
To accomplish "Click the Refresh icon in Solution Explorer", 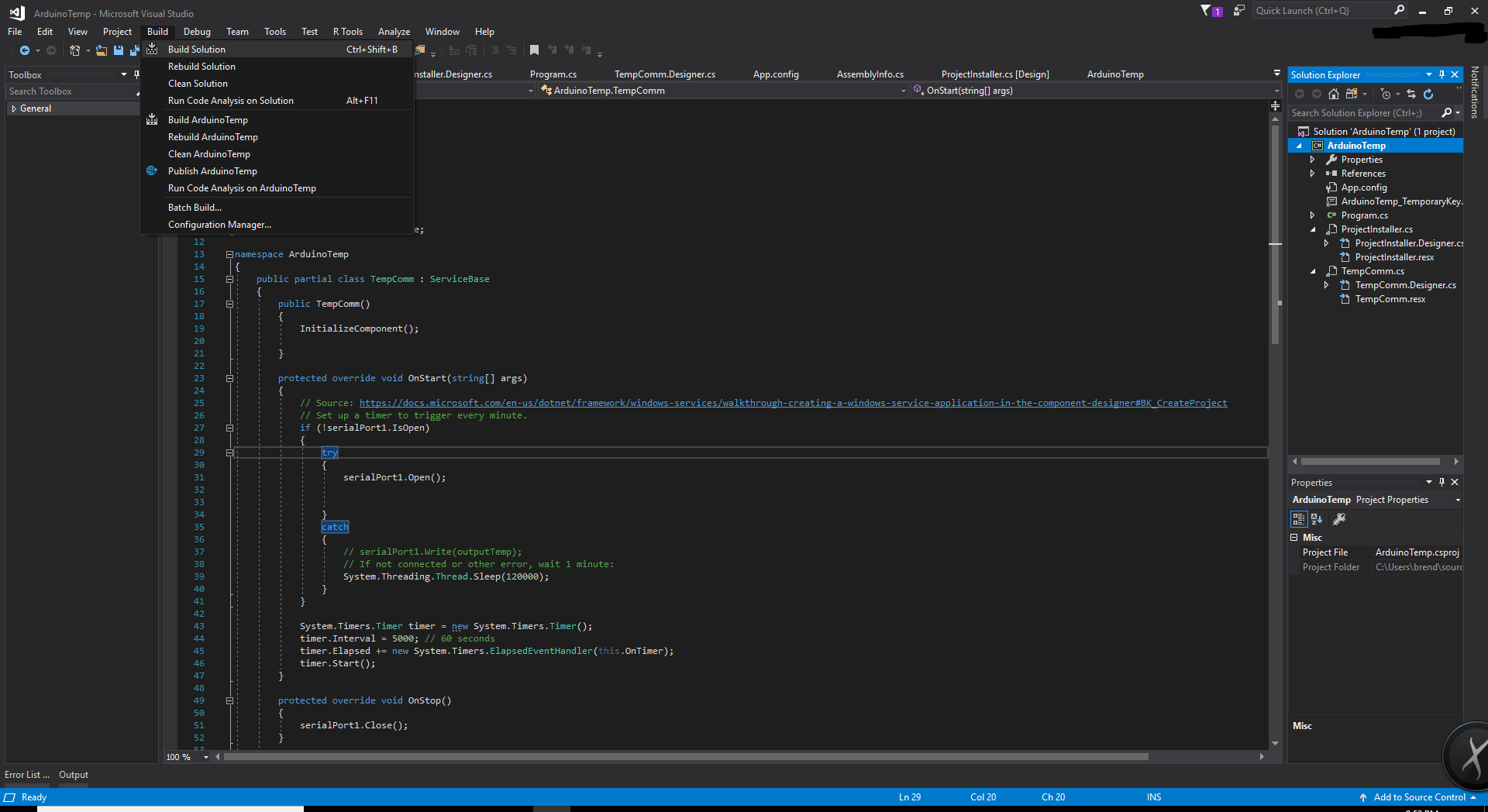I will pos(1428,94).
